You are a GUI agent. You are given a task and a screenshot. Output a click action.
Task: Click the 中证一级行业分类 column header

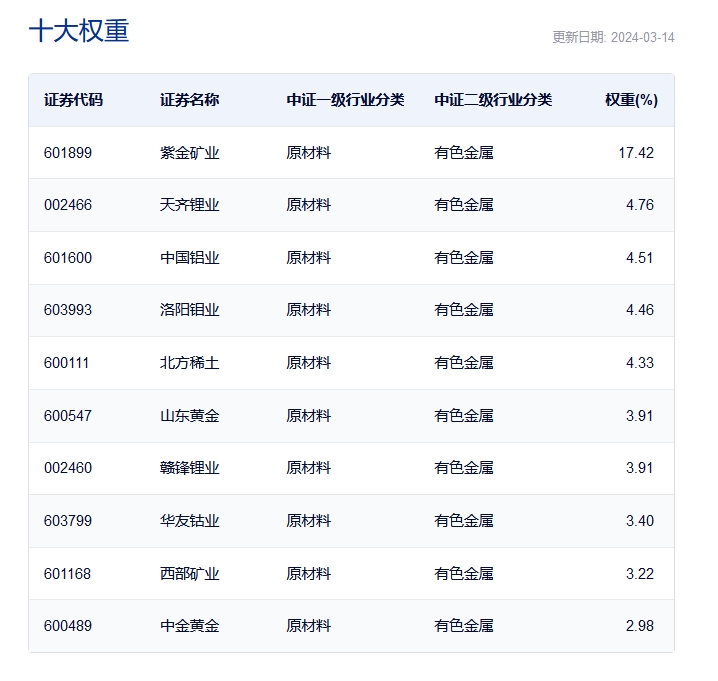point(345,100)
